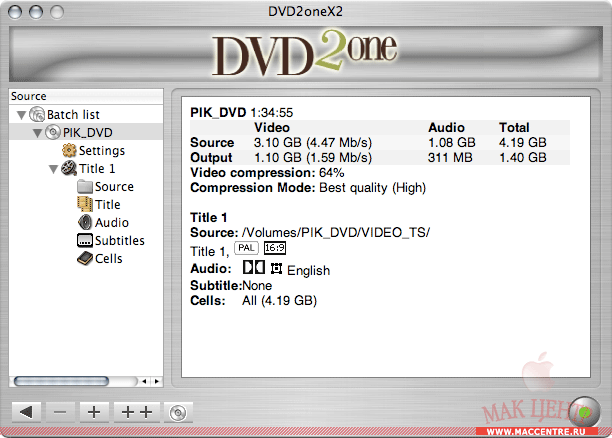Screen dimensions: 612x438
Task: Click the Batch list disc stack icon
Action: click(37, 114)
